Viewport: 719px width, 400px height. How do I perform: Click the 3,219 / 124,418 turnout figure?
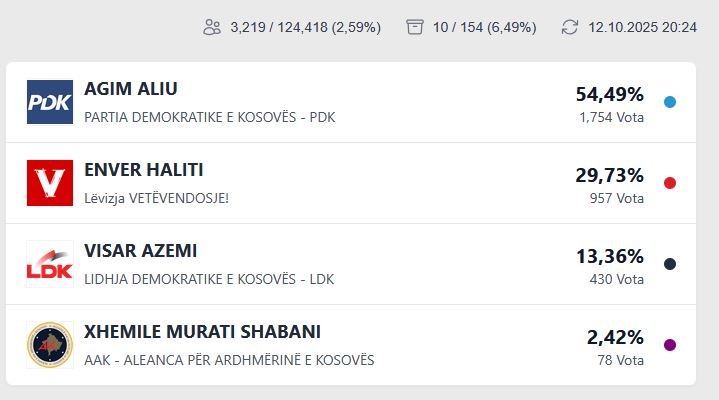(x=305, y=27)
